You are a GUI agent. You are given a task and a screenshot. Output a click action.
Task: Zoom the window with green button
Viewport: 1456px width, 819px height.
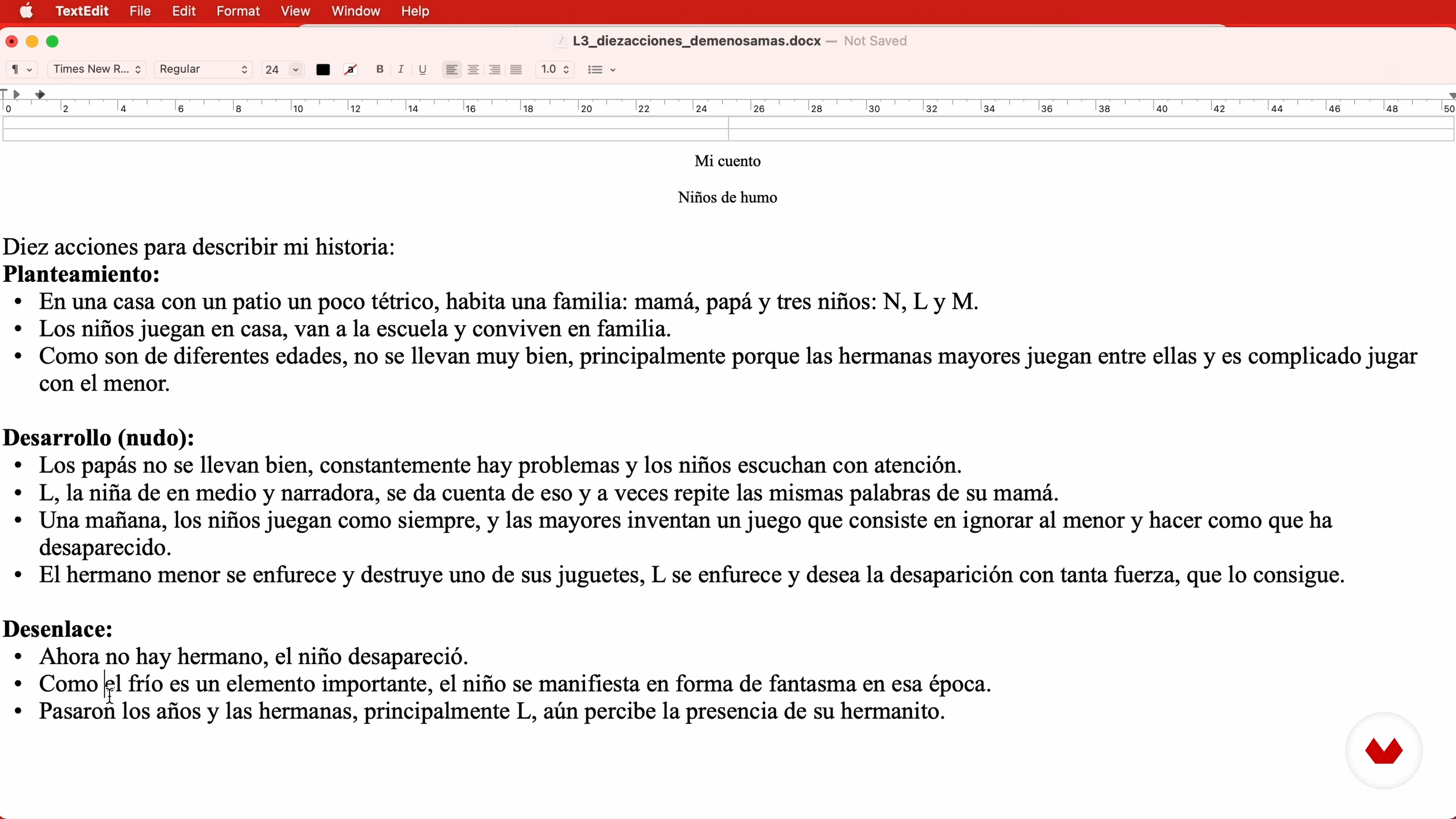tap(52, 41)
